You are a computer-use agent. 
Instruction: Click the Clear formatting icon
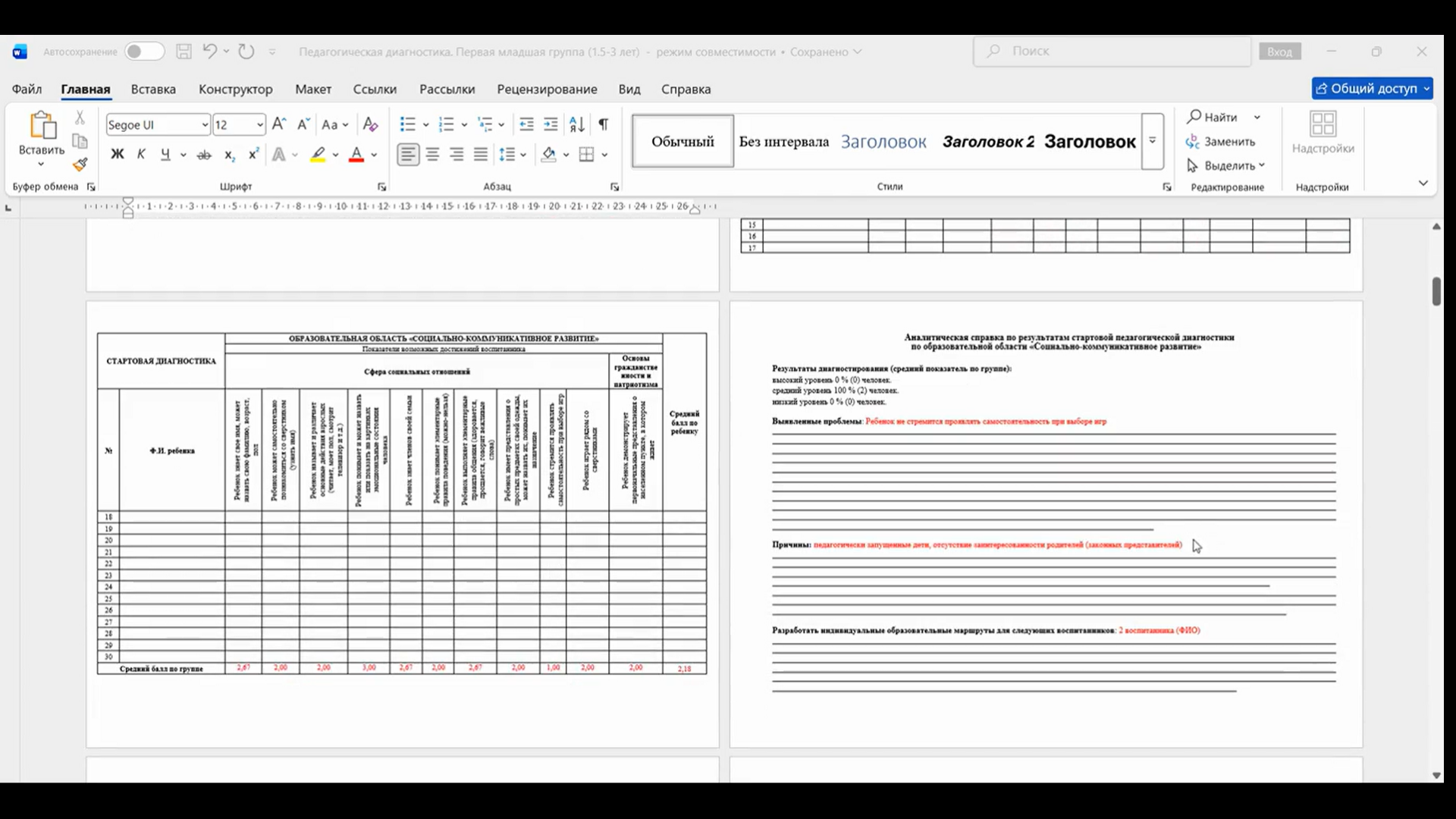[x=370, y=124]
